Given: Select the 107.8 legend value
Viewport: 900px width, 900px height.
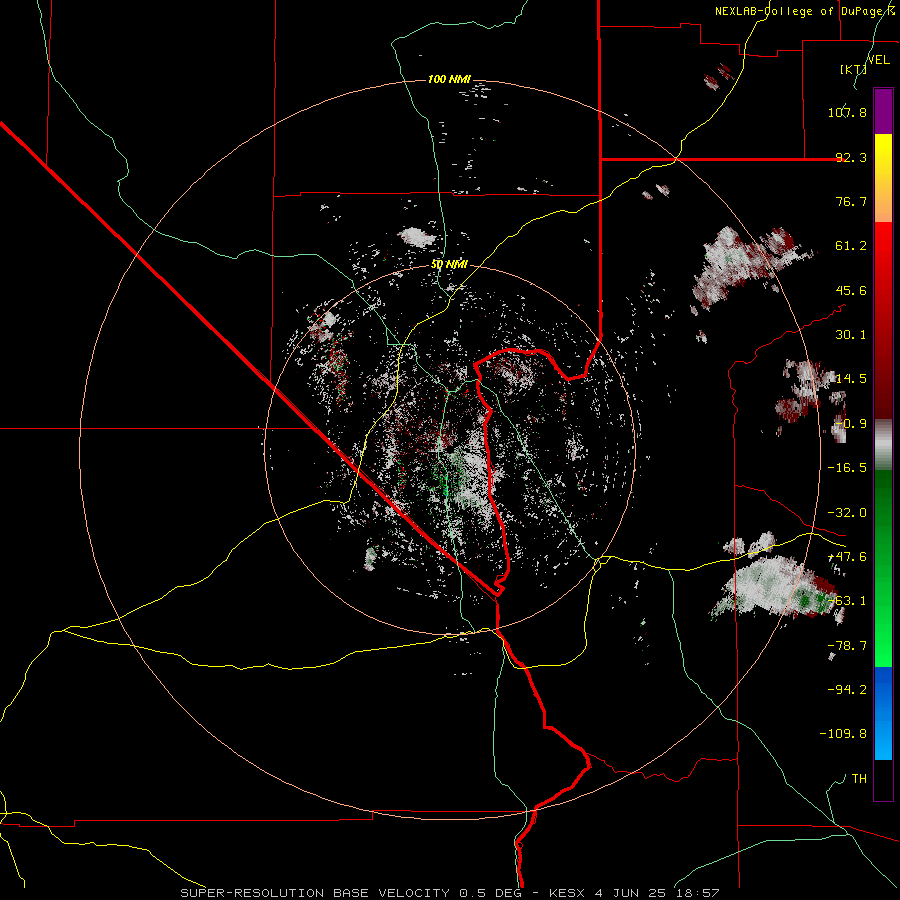Looking at the screenshot, I should (847, 112).
